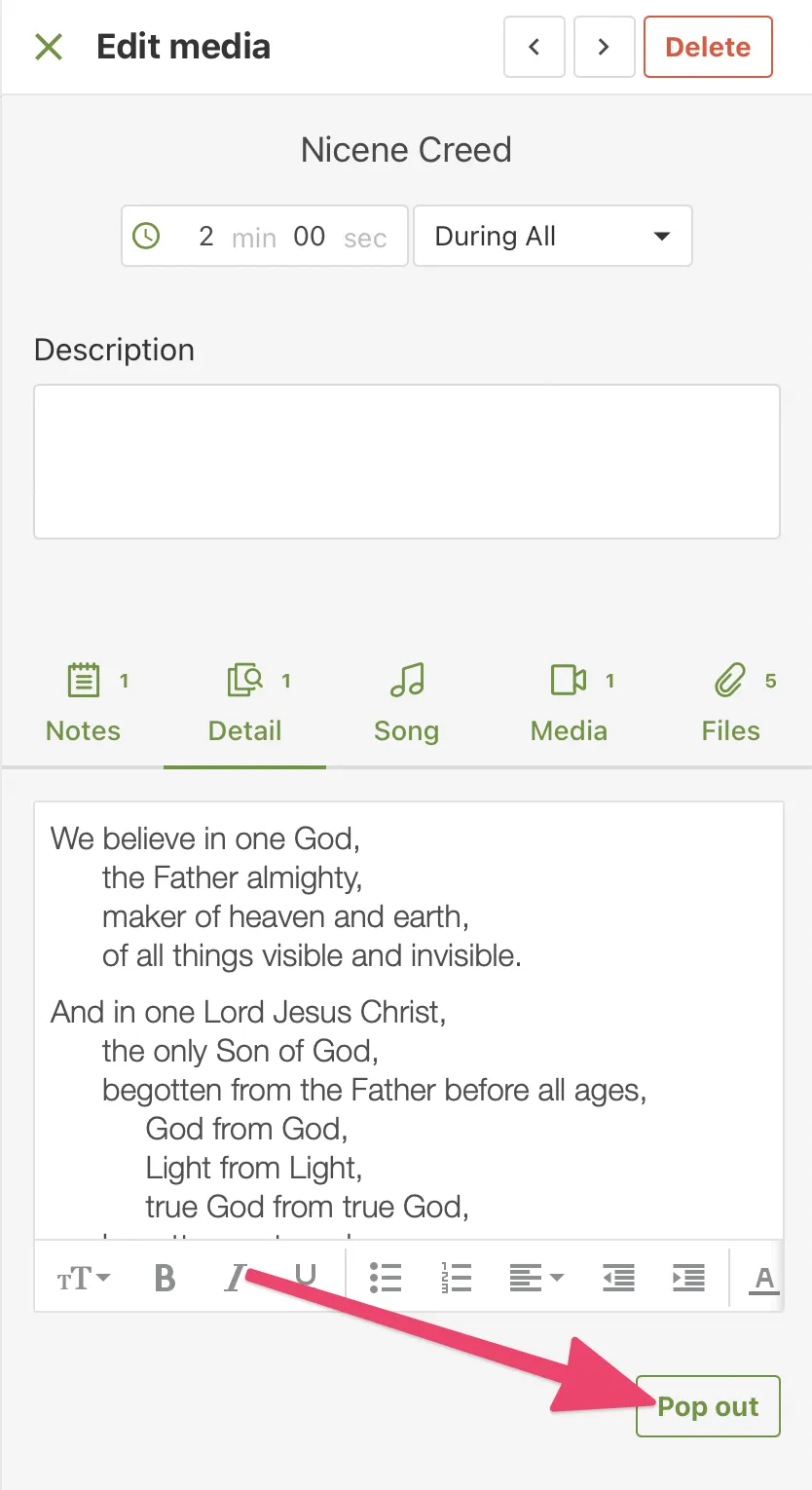
Task: Click into the Description text box
Action: (x=406, y=461)
